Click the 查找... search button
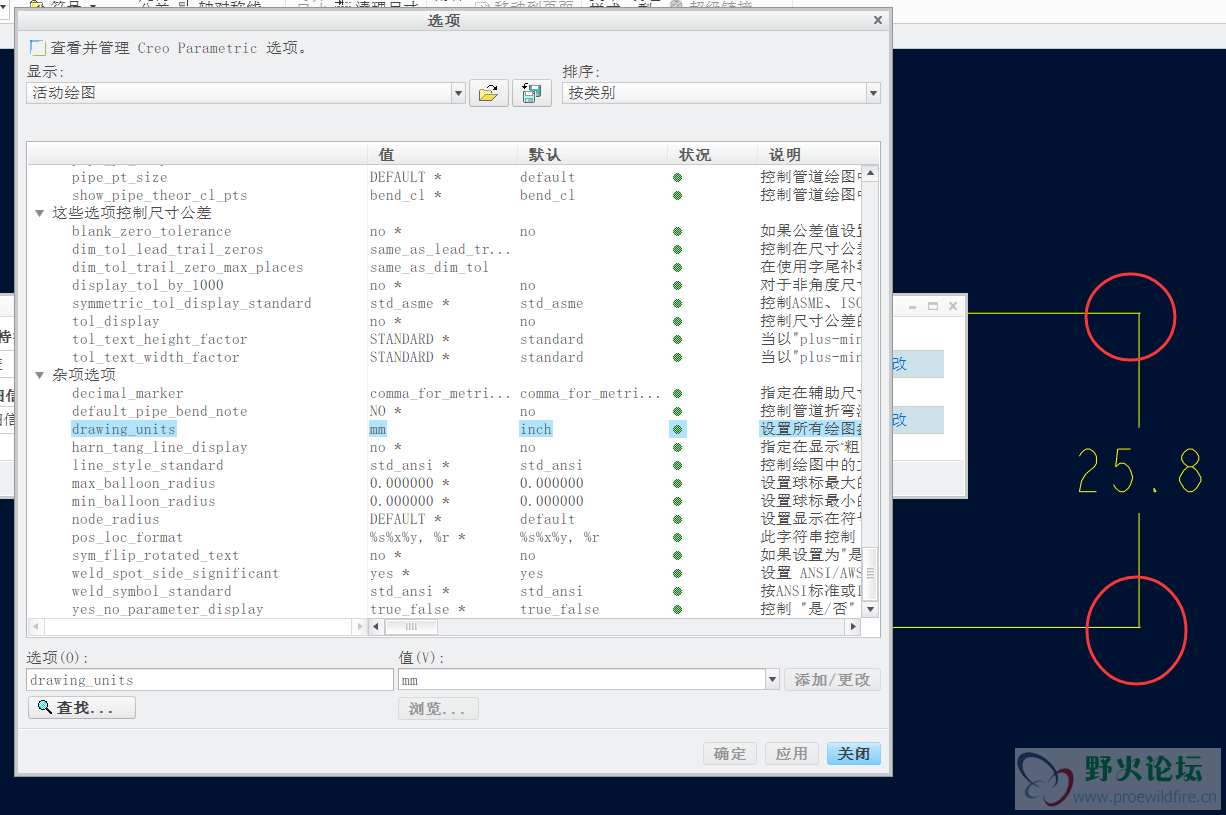The height and width of the screenshot is (815, 1226). tap(82, 708)
